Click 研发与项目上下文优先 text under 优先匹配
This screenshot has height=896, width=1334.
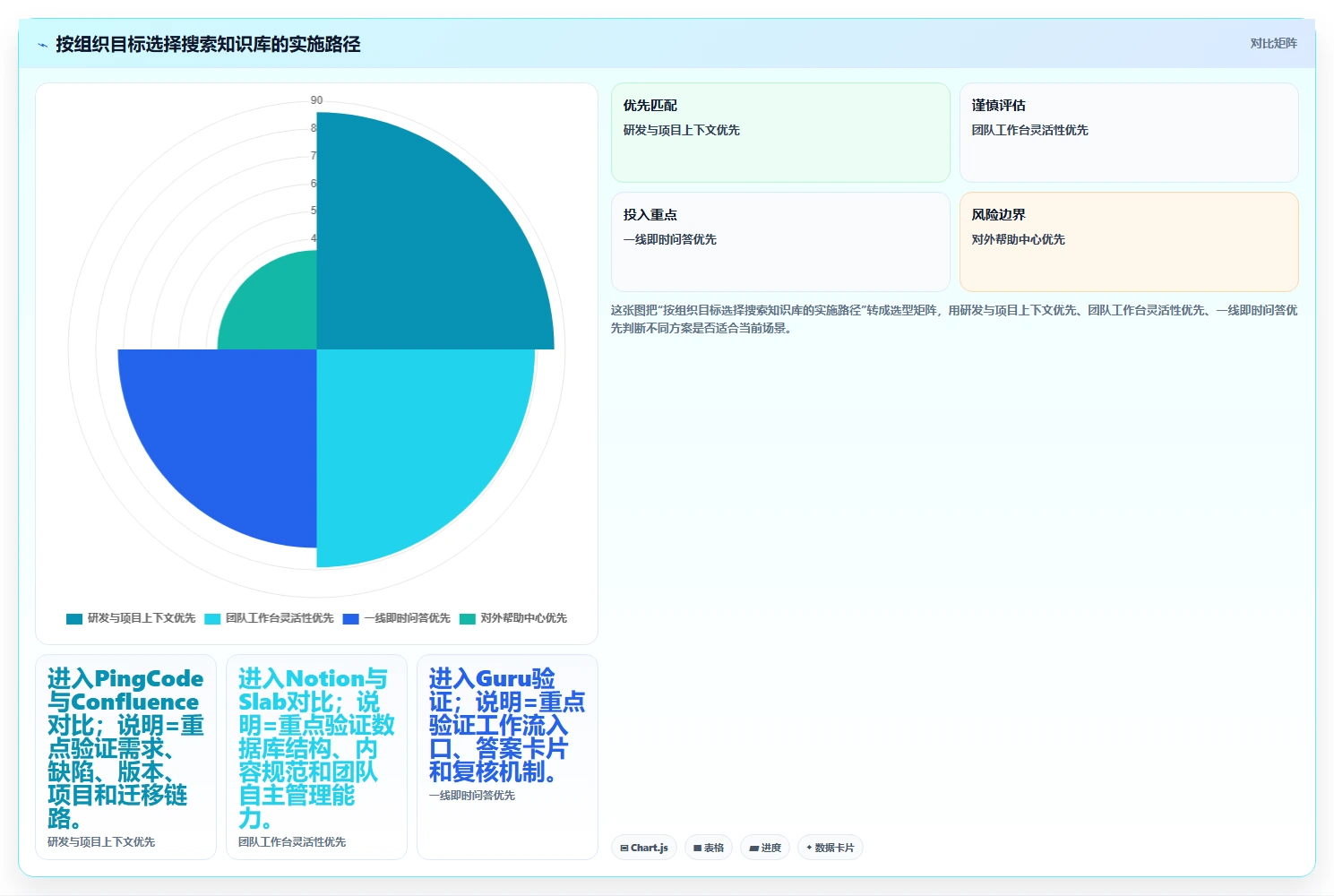pyautogui.click(x=682, y=130)
